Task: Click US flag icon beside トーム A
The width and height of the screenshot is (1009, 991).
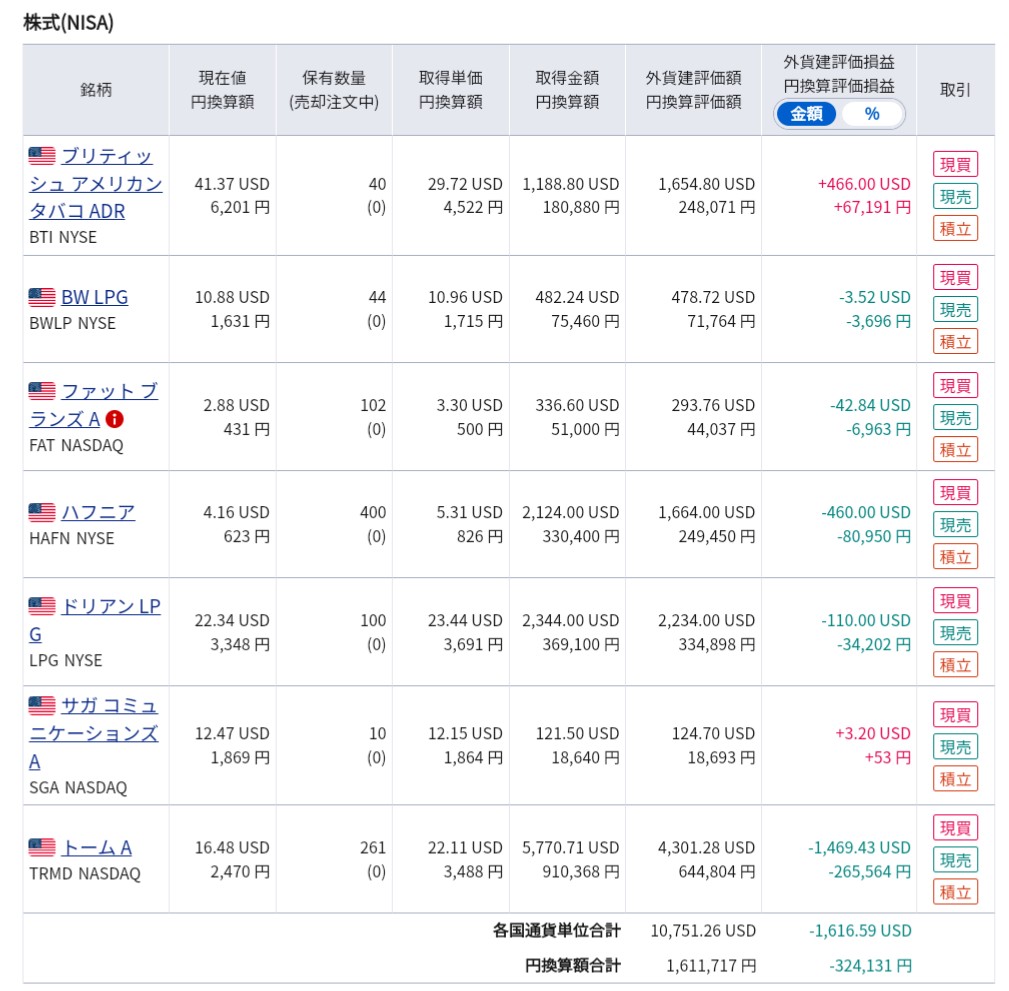Action: pos(42,847)
